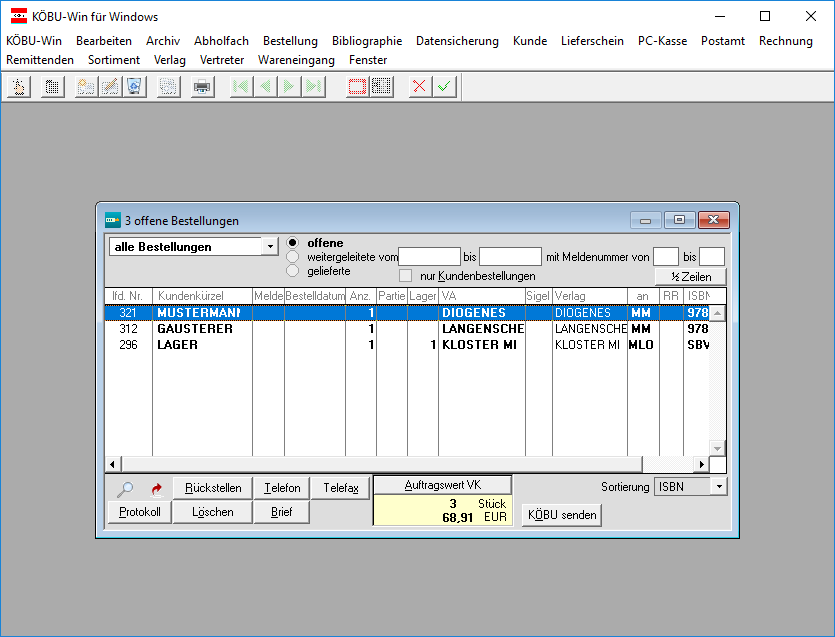Click the magnifying glass search icon
This screenshot has height=637, width=835.
(125, 488)
